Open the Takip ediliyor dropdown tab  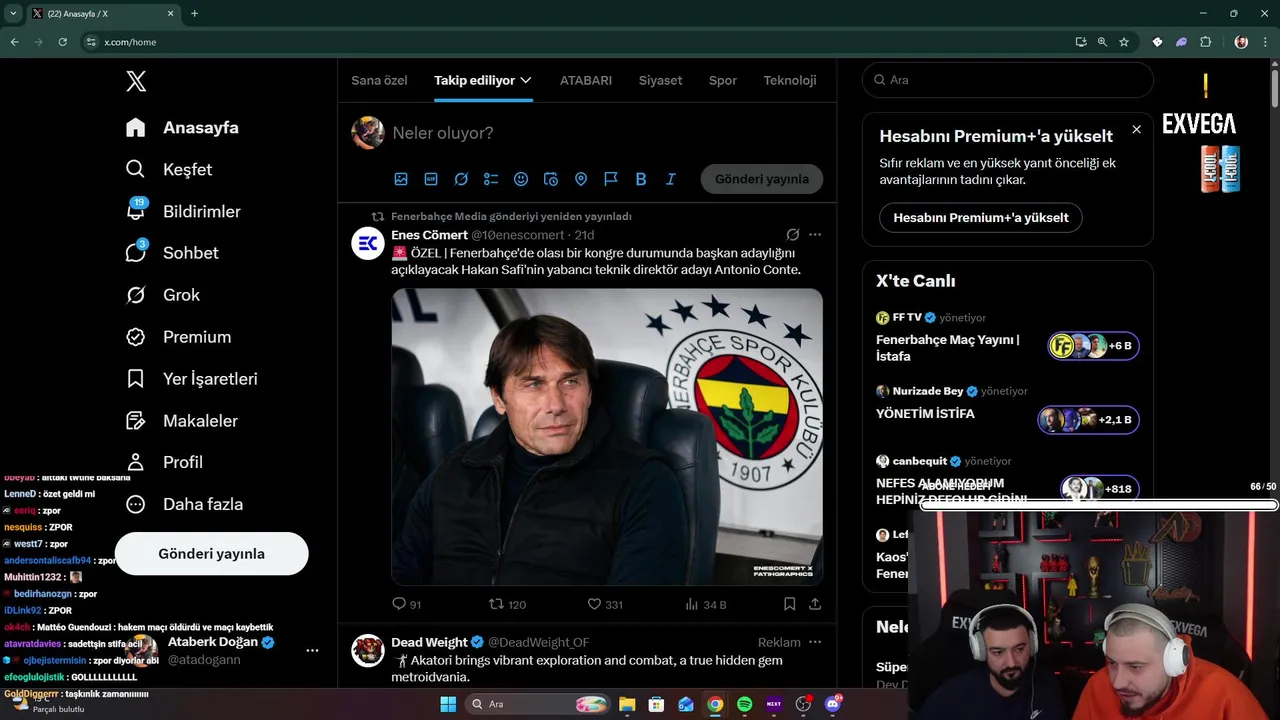coord(483,80)
